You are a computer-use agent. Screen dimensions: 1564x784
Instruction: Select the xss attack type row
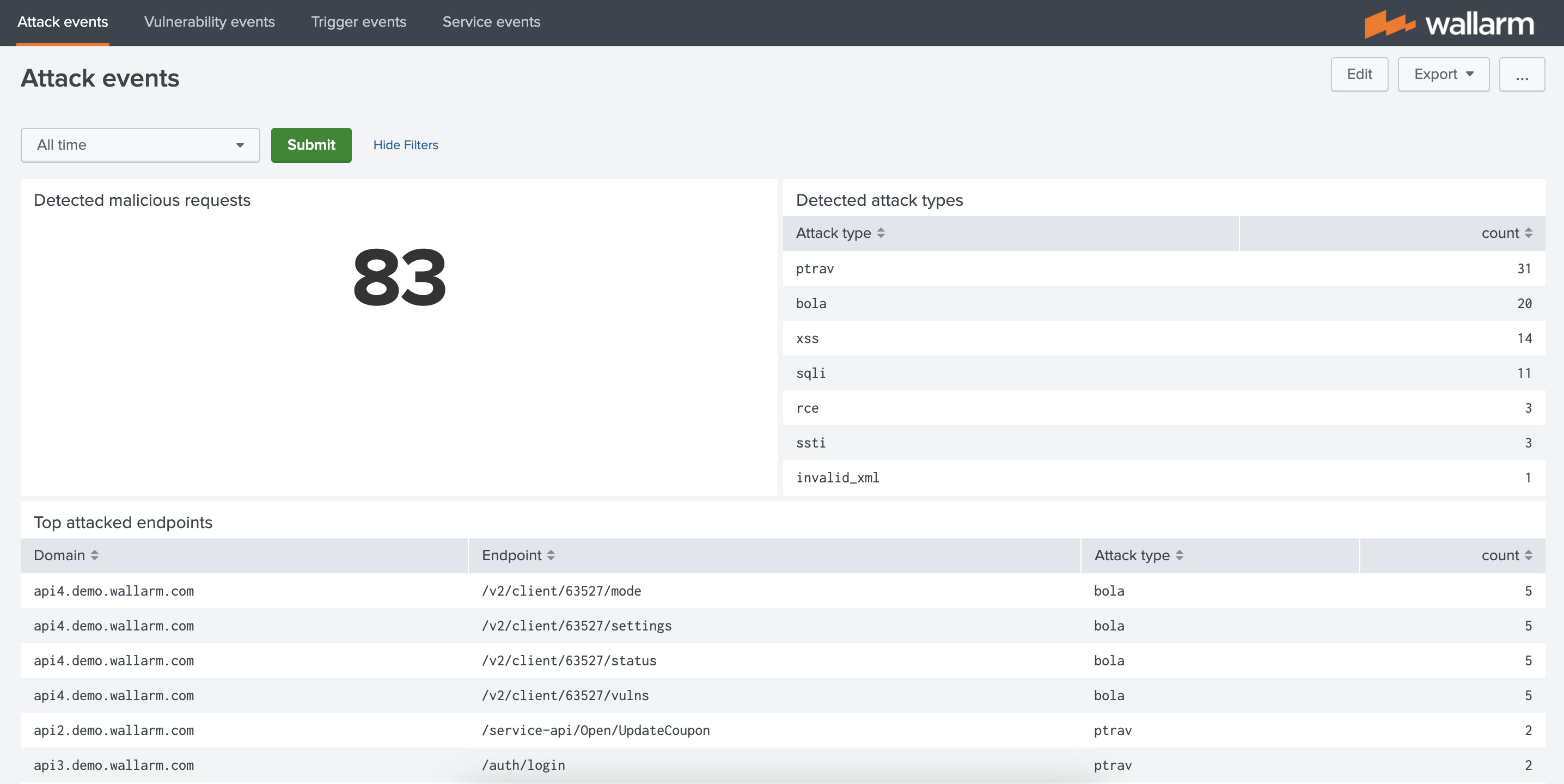tap(1163, 339)
